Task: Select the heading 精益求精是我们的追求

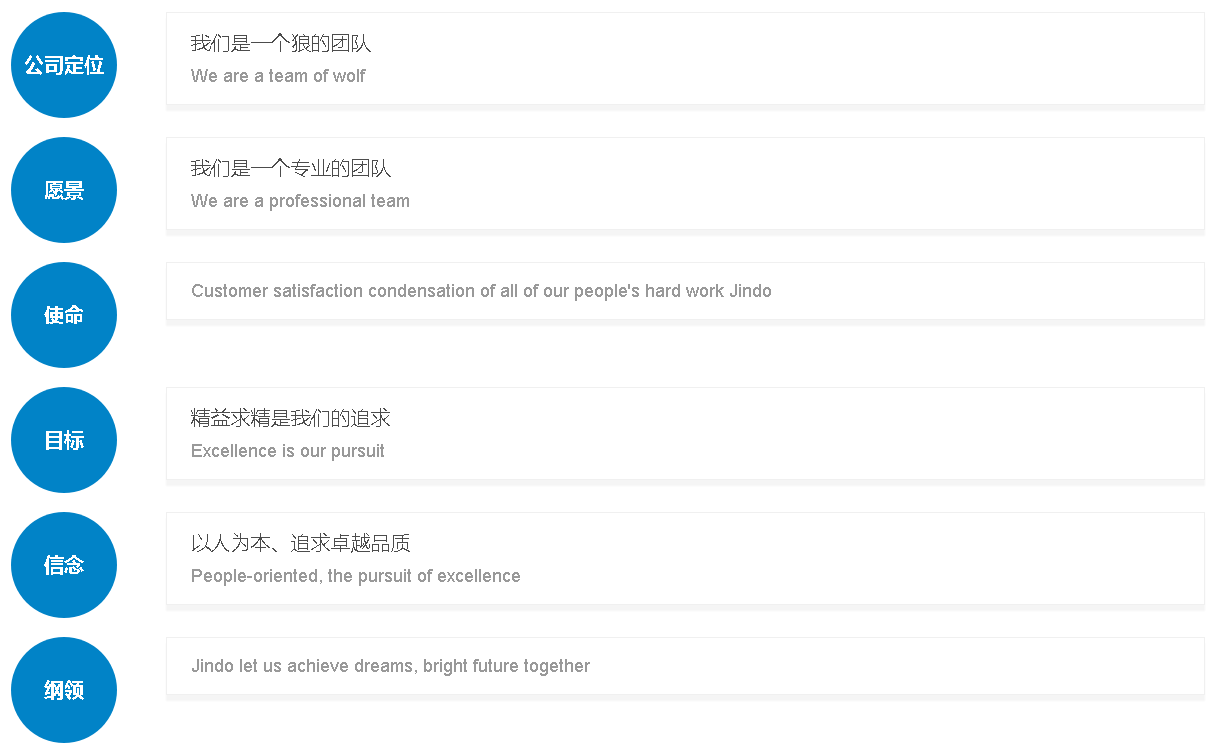Action: (291, 419)
